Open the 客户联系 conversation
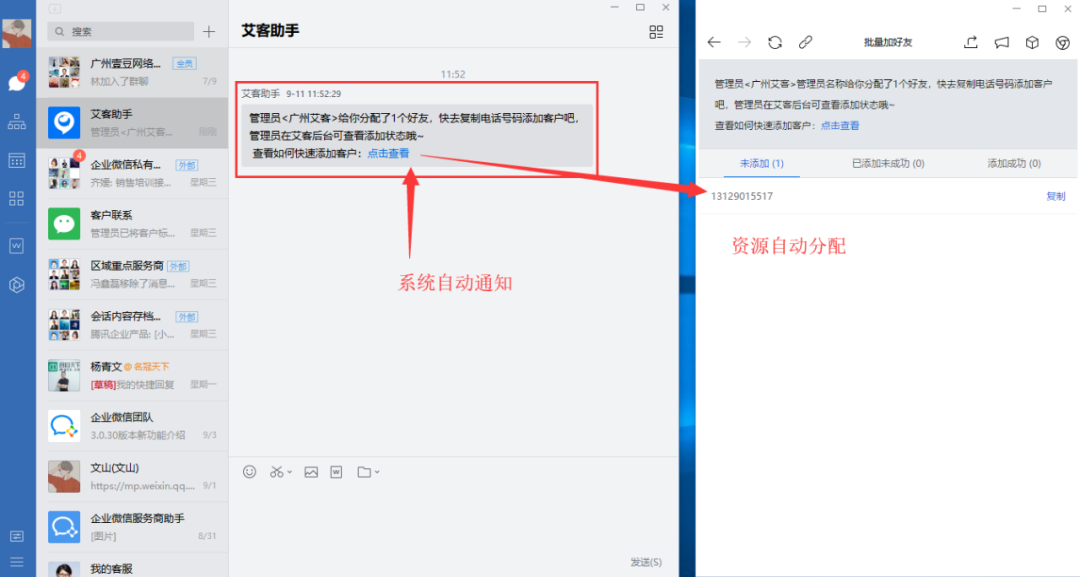 tap(132, 223)
